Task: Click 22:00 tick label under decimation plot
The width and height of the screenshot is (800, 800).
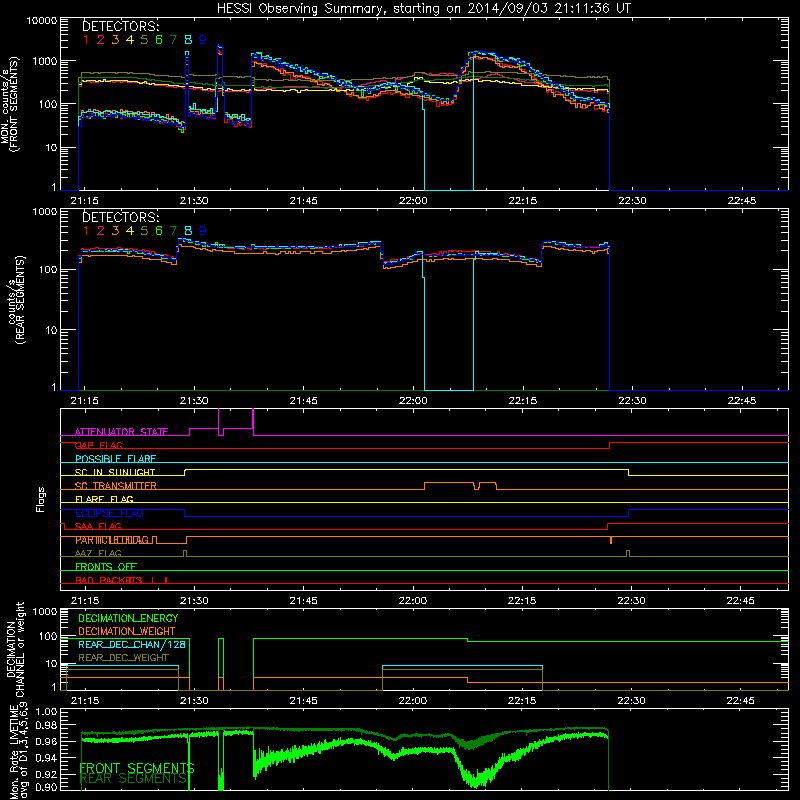Action: click(x=413, y=701)
